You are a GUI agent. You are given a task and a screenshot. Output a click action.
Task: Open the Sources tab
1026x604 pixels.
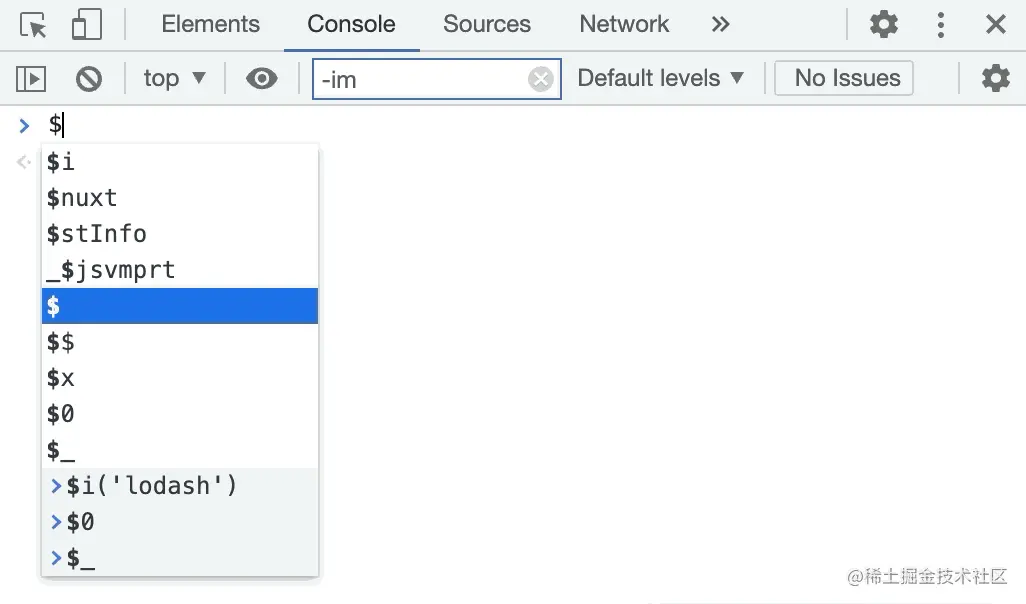(487, 24)
